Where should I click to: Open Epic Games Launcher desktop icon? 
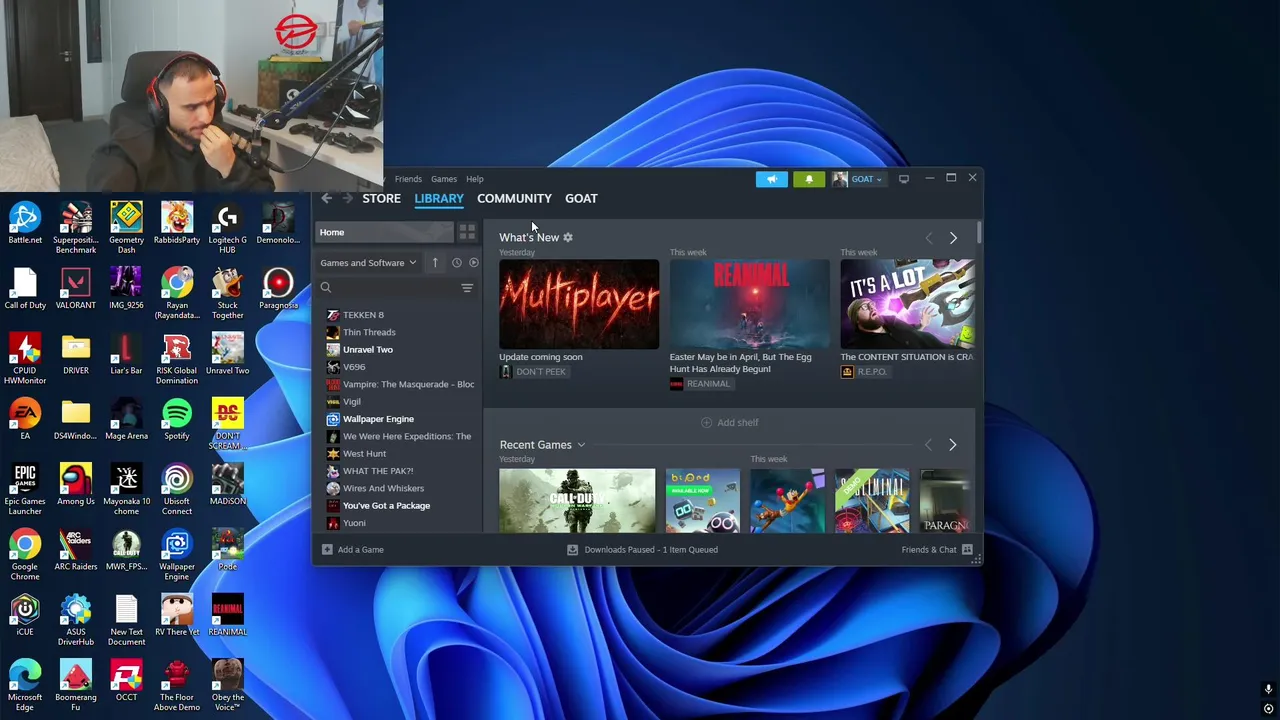(25, 490)
